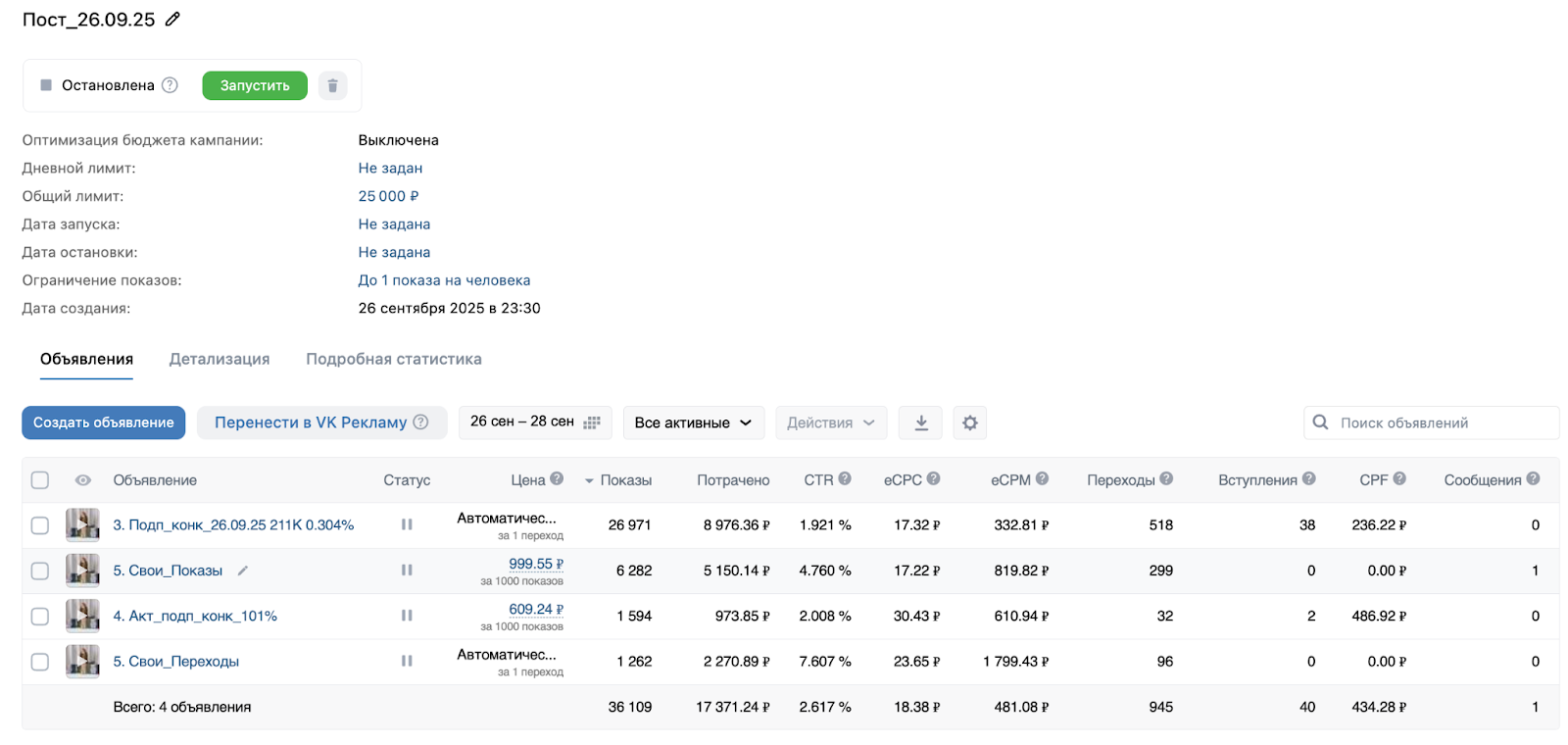This screenshot has height=745, width=1568.
Task: Click the eye icon in table header
Action: click(83, 480)
